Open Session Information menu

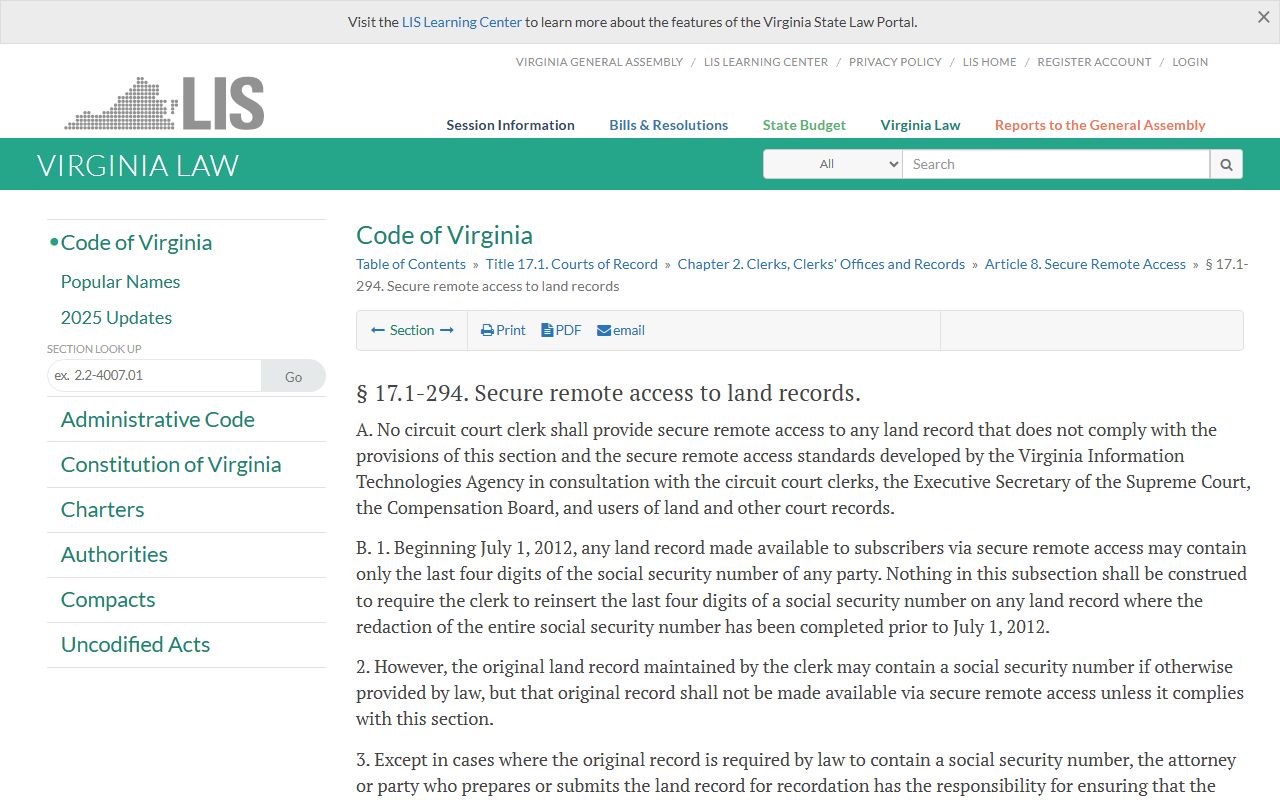[510, 125]
